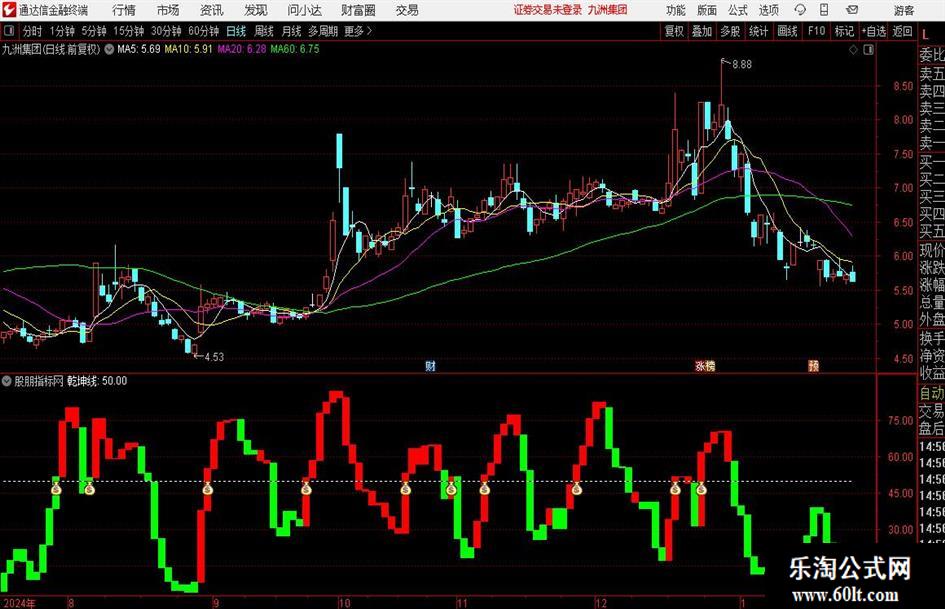Open the 市场 menu
Image resolution: width=945 pixels, height=609 pixels.
[x=168, y=10]
